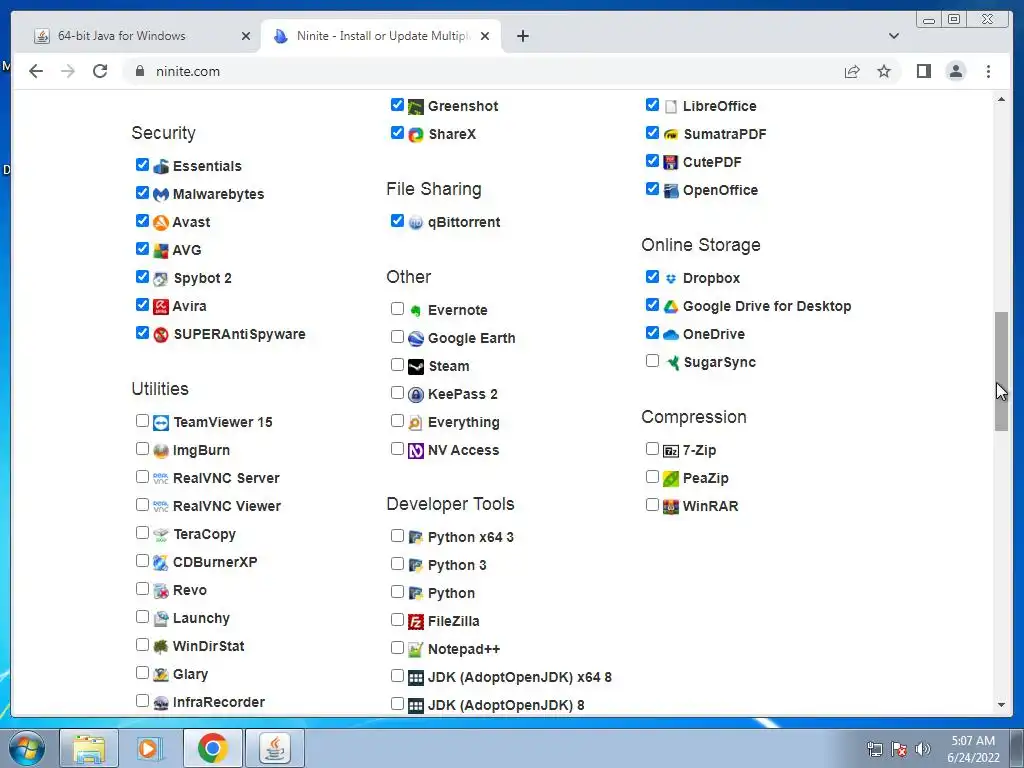Click the WinDirStat tree icon
This screenshot has height=768, width=1024.
tap(161, 647)
